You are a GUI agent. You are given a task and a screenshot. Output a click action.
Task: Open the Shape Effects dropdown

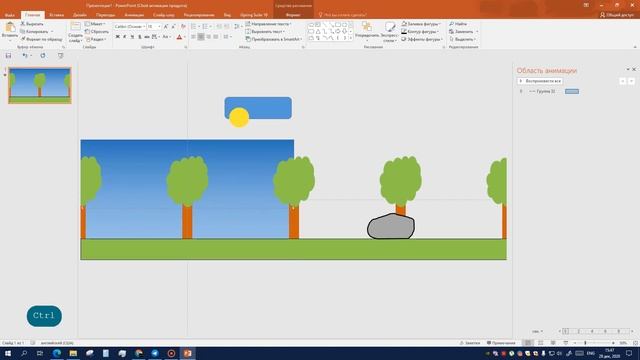click(422, 39)
